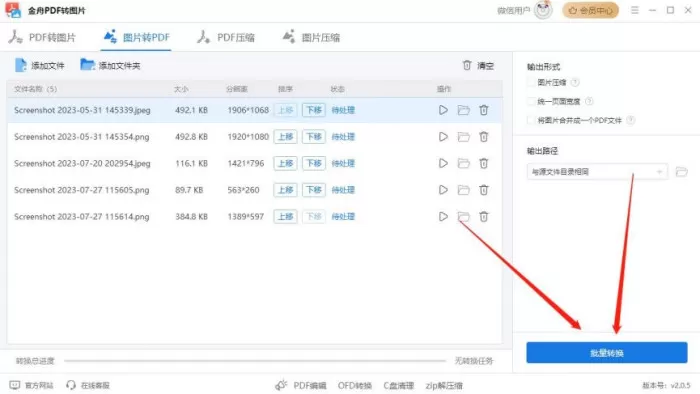Click the 添加文件 button
The image size is (700, 394).
pyautogui.click(x=40, y=66)
